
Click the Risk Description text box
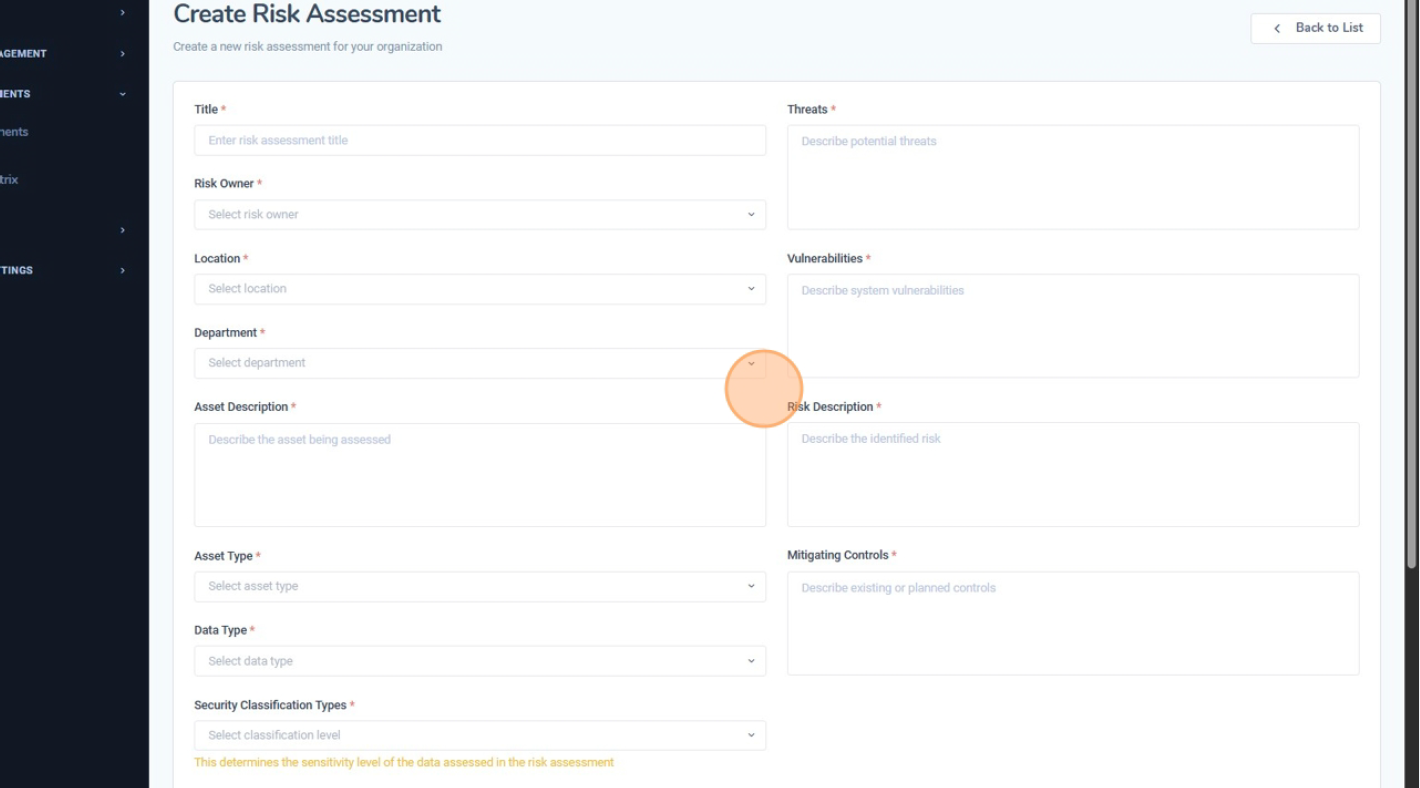tap(1072, 474)
